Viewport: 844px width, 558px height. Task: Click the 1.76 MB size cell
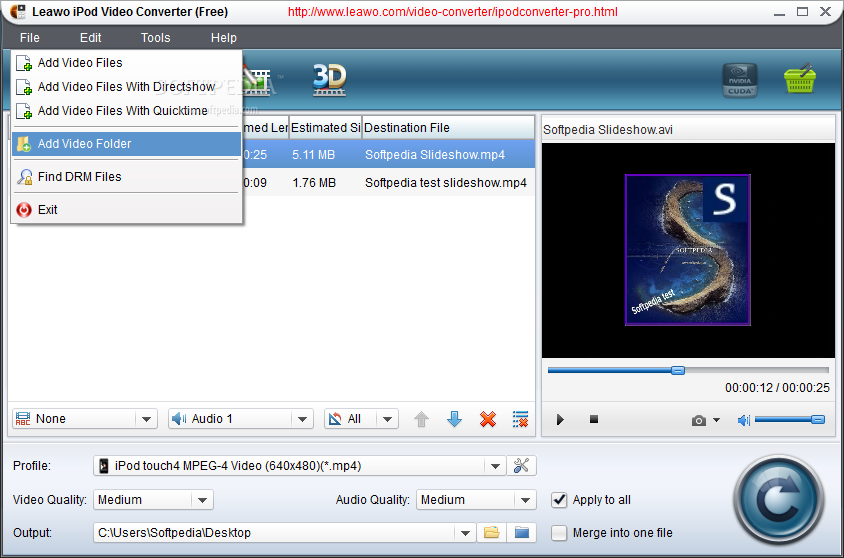click(314, 183)
